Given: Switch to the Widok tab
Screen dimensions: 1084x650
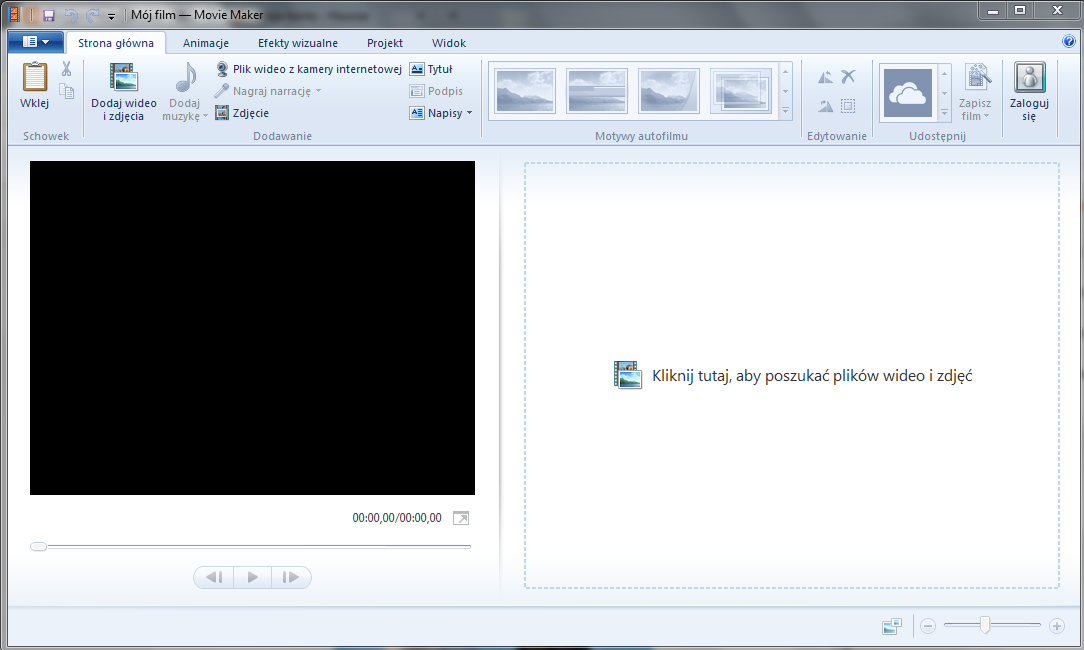Looking at the screenshot, I should [x=449, y=43].
